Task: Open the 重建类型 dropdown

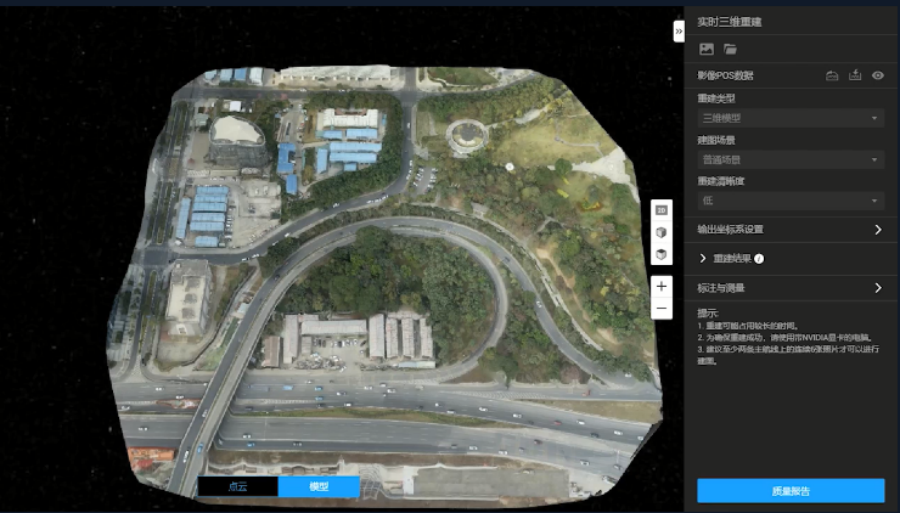Action: click(x=790, y=118)
